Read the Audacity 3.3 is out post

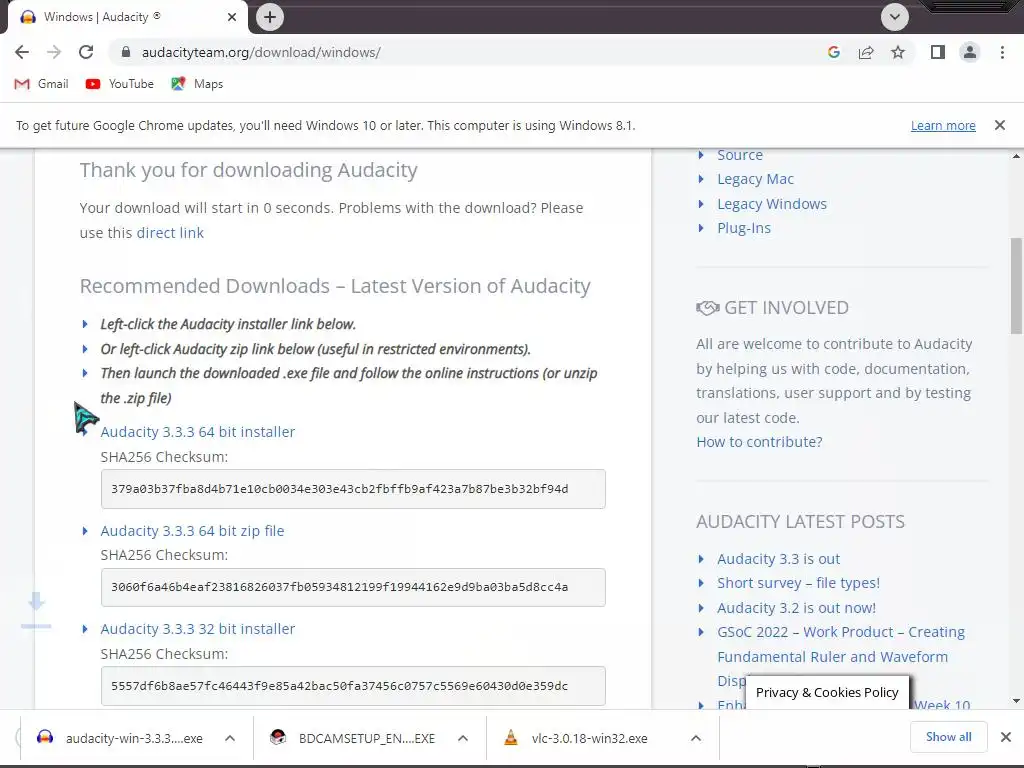pyautogui.click(x=778, y=559)
